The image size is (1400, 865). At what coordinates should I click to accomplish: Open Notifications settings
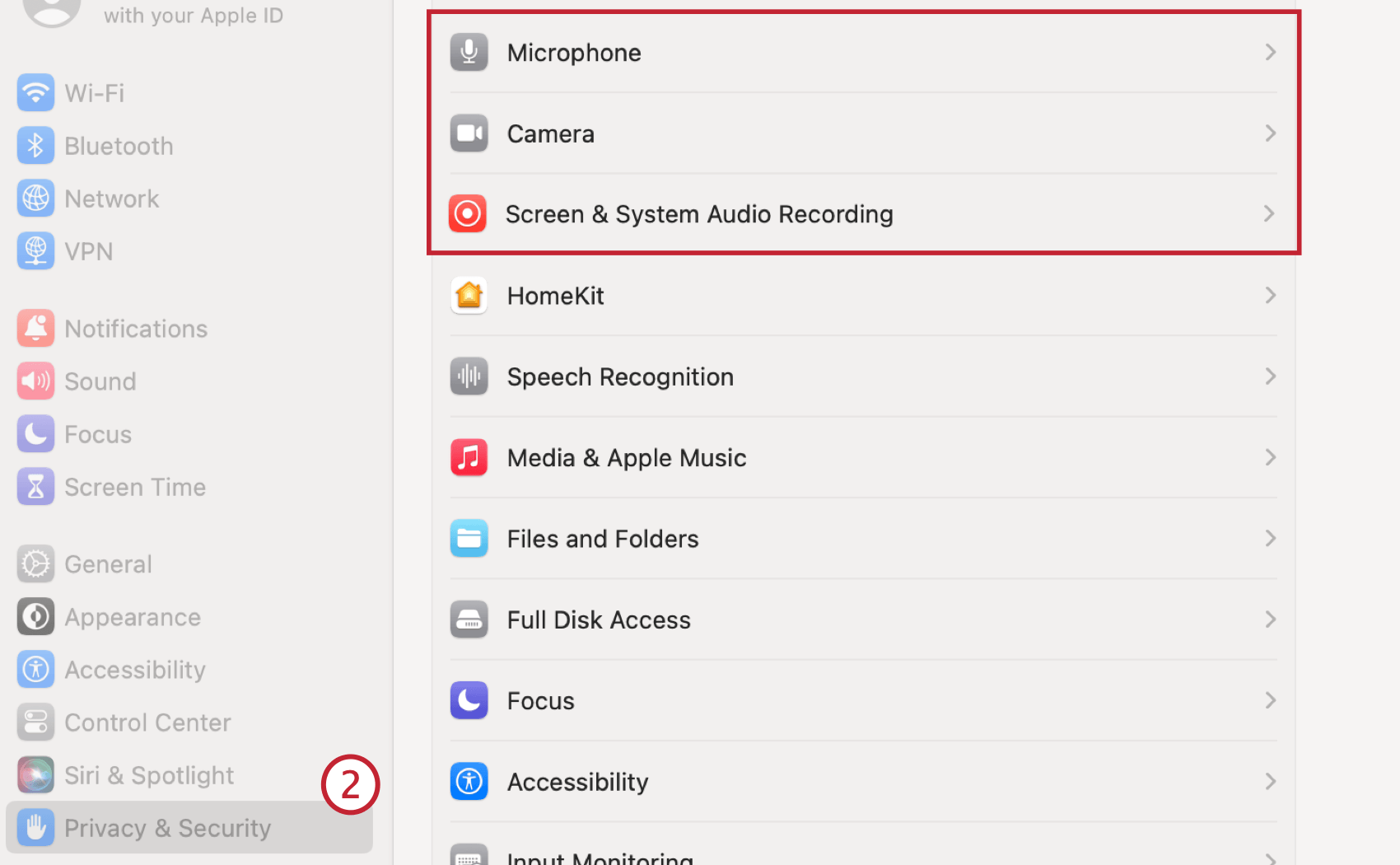click(x=136, y=328)
